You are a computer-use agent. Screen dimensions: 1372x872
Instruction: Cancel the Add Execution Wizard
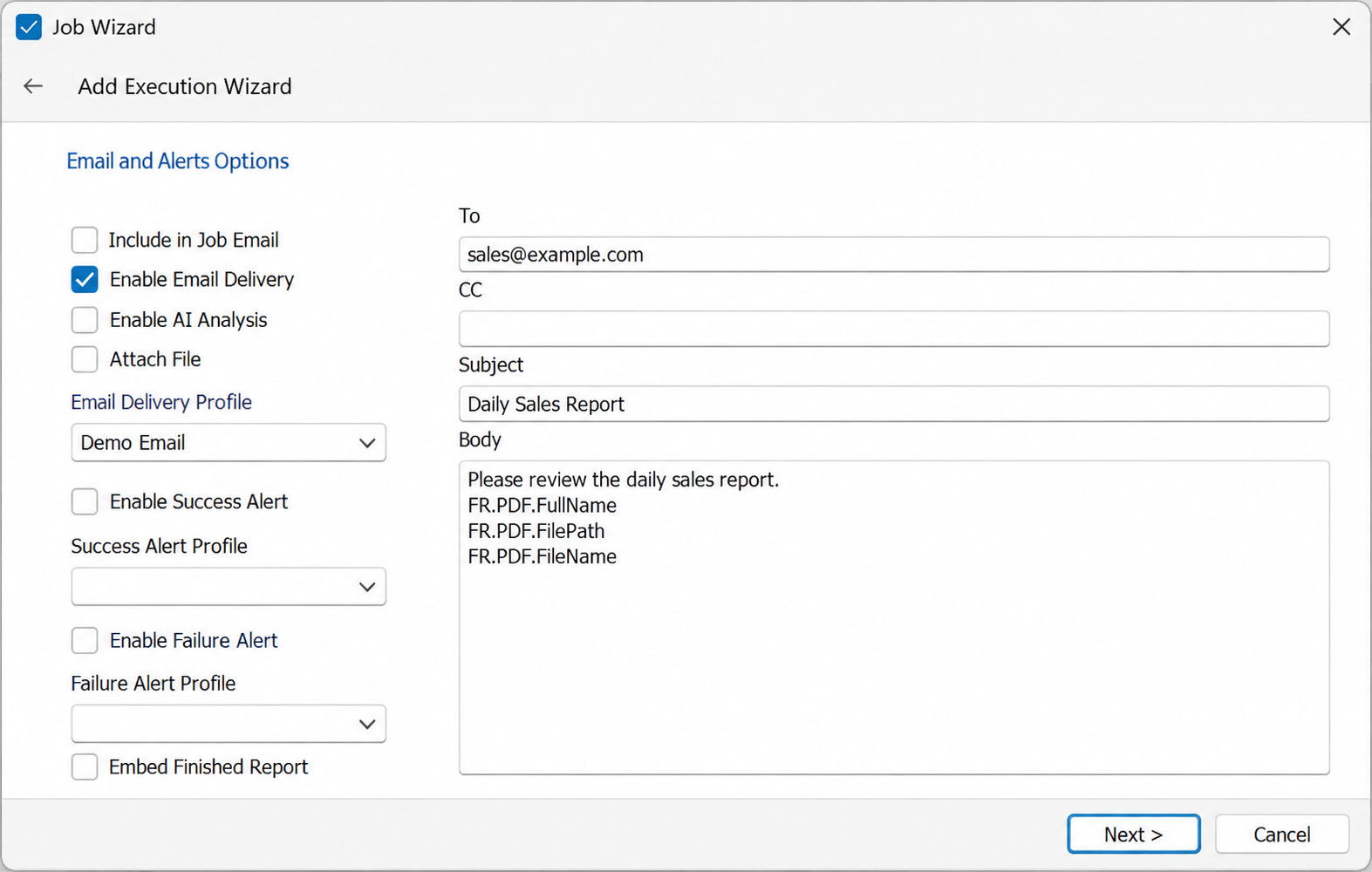click(x=1281, y=835)
